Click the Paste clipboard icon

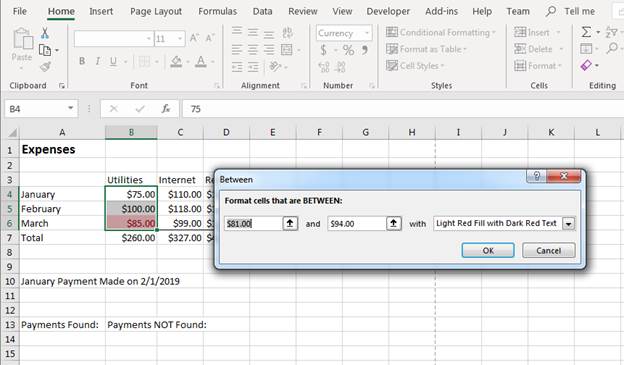click(22, 39)
